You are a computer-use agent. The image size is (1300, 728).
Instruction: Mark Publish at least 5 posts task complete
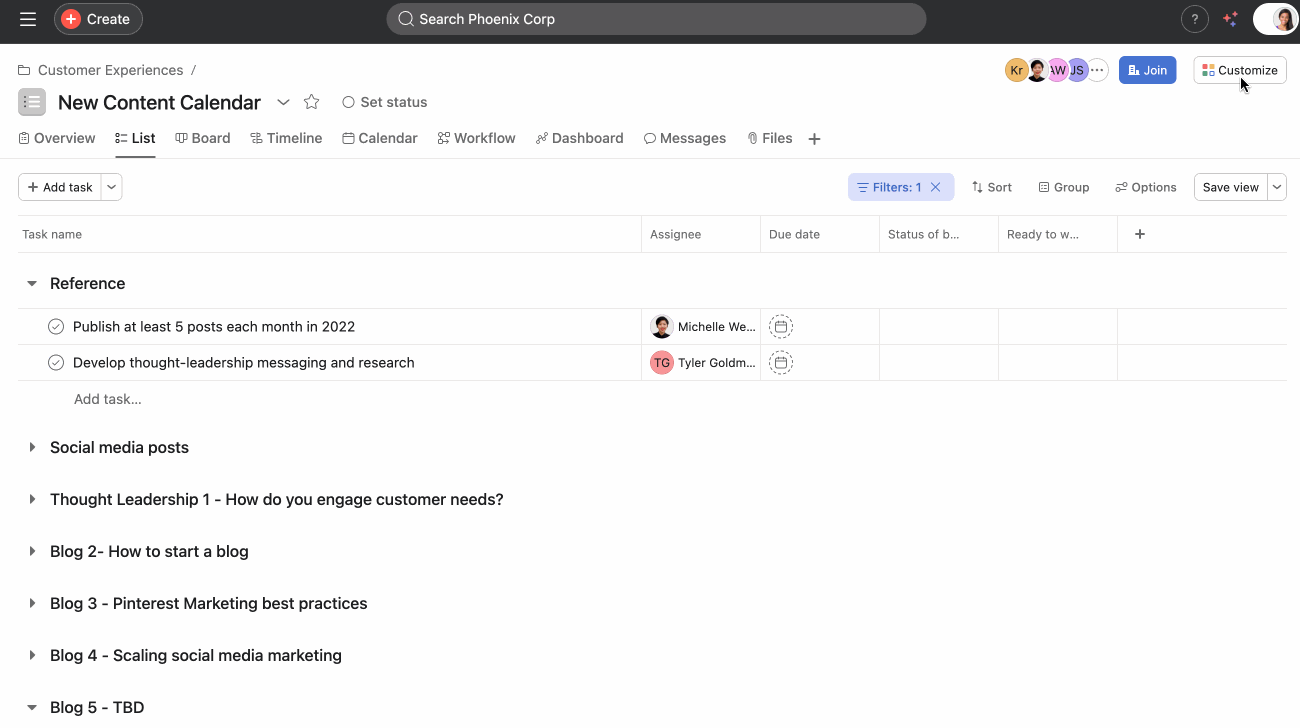tap(55, 326)
